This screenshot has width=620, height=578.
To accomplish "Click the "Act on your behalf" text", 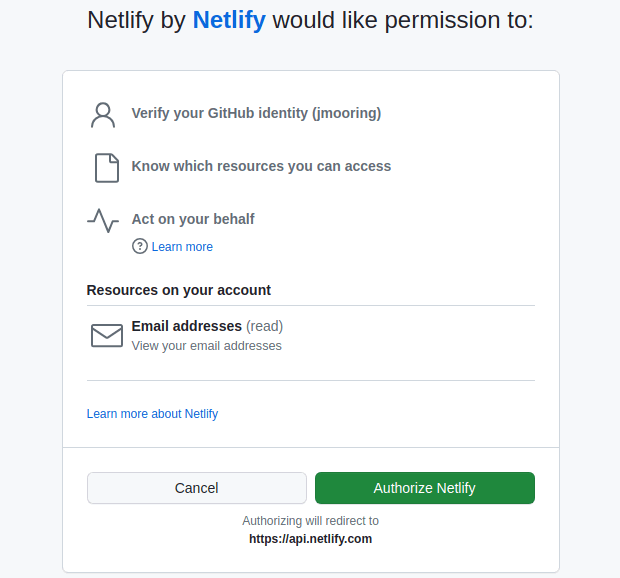I will tap(193, 219).
